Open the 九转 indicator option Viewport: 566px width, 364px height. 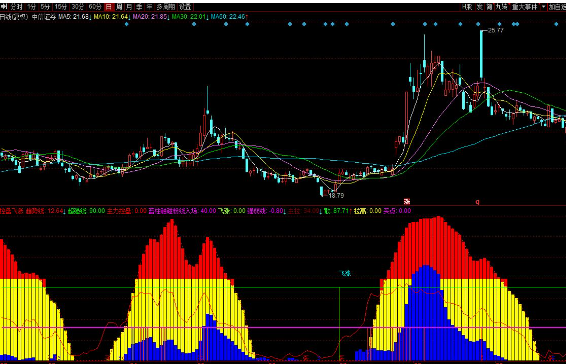pyautogui.click(x=502, y=7)
